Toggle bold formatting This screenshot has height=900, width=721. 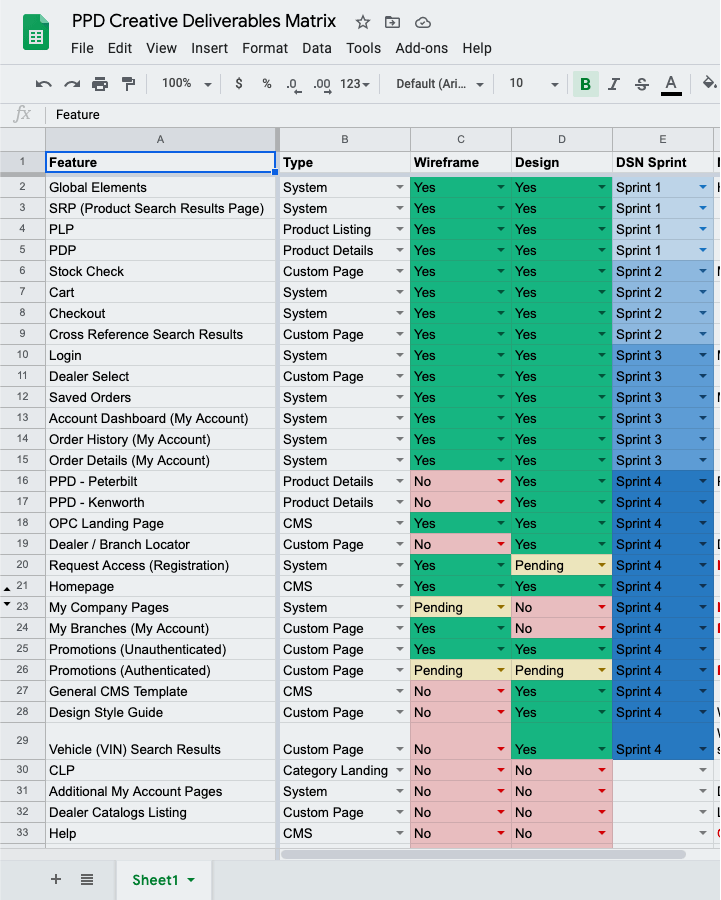[586, 84]
